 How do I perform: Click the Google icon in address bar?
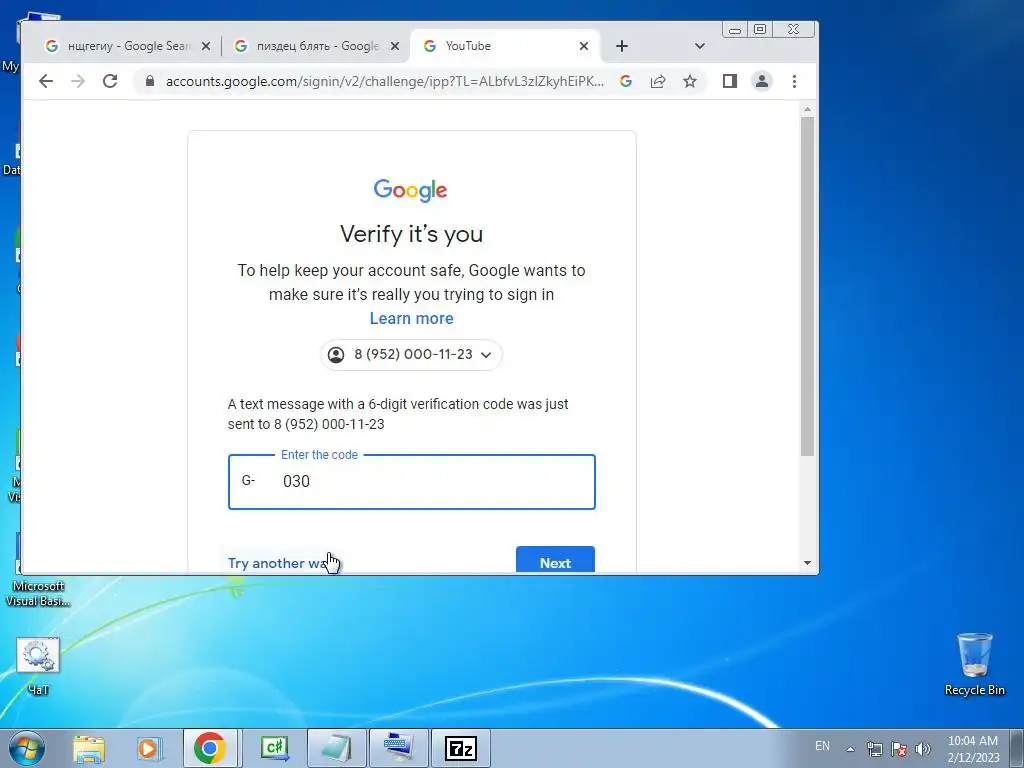[626, 81]
